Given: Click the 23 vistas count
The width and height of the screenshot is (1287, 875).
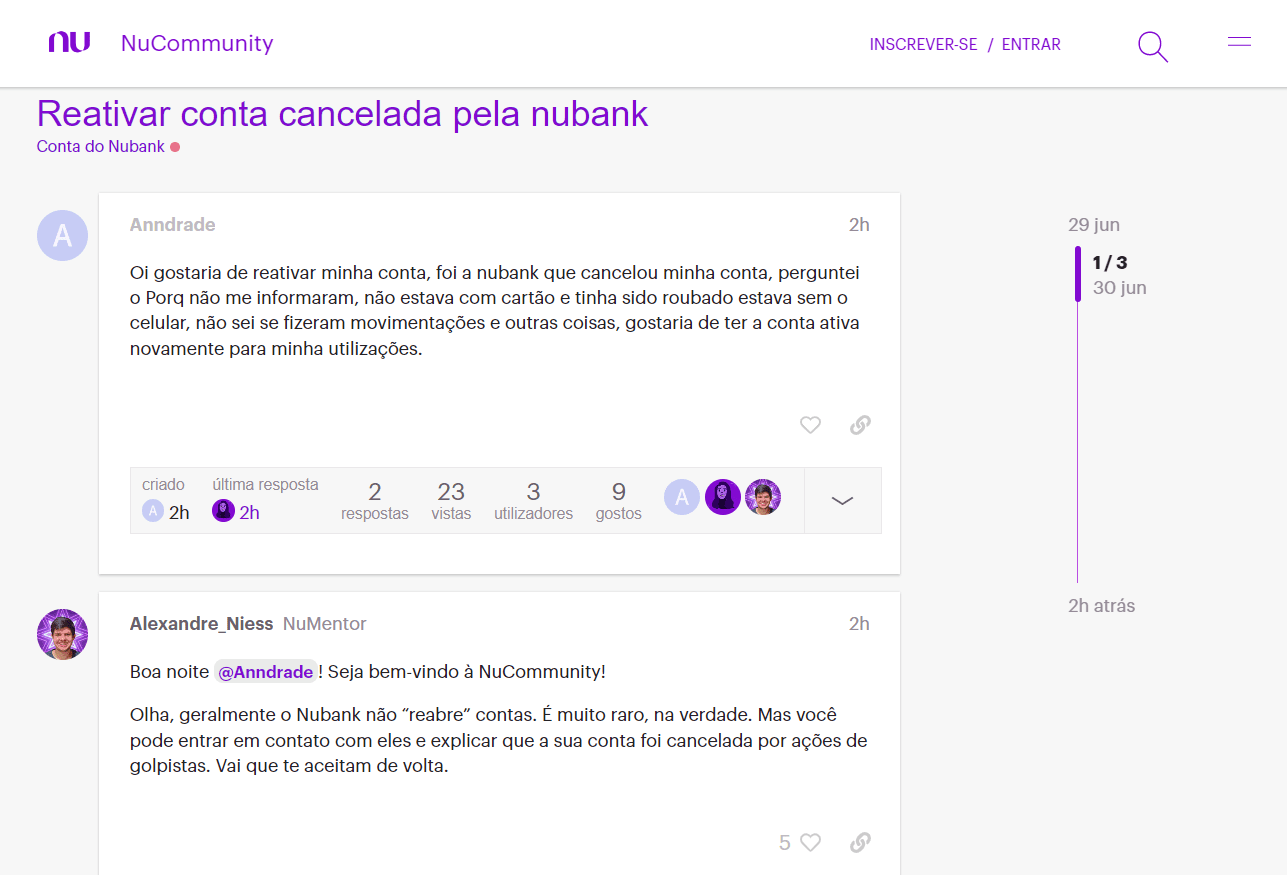Looking at the screenshot, I should click(x=451, y=501).
